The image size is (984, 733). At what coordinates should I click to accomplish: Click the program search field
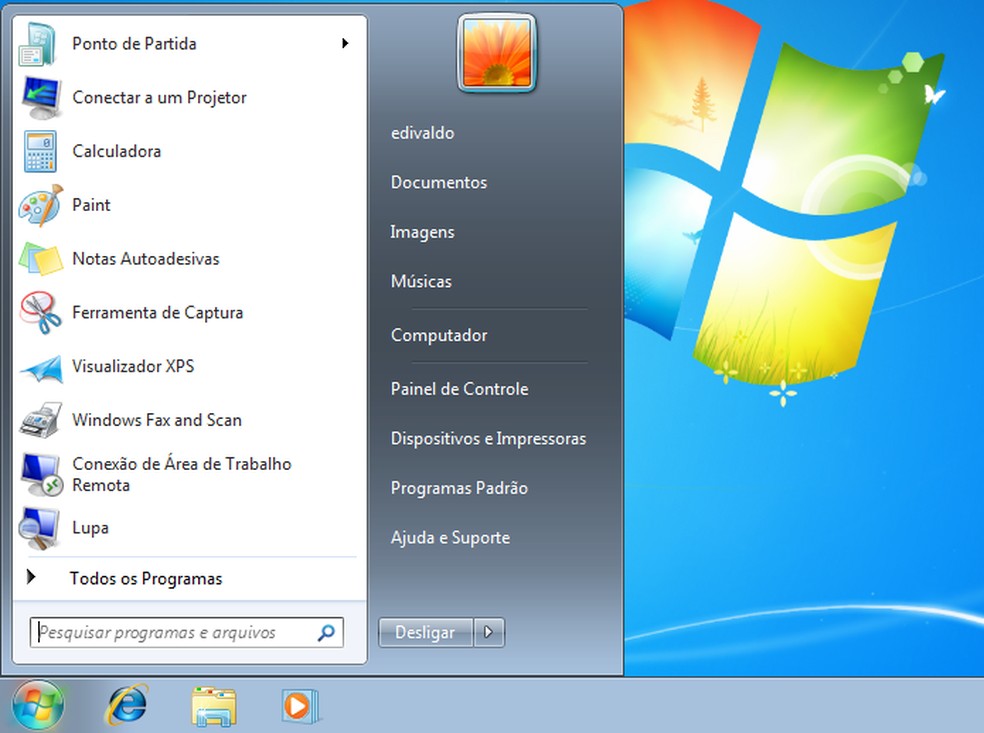[170, 632]
